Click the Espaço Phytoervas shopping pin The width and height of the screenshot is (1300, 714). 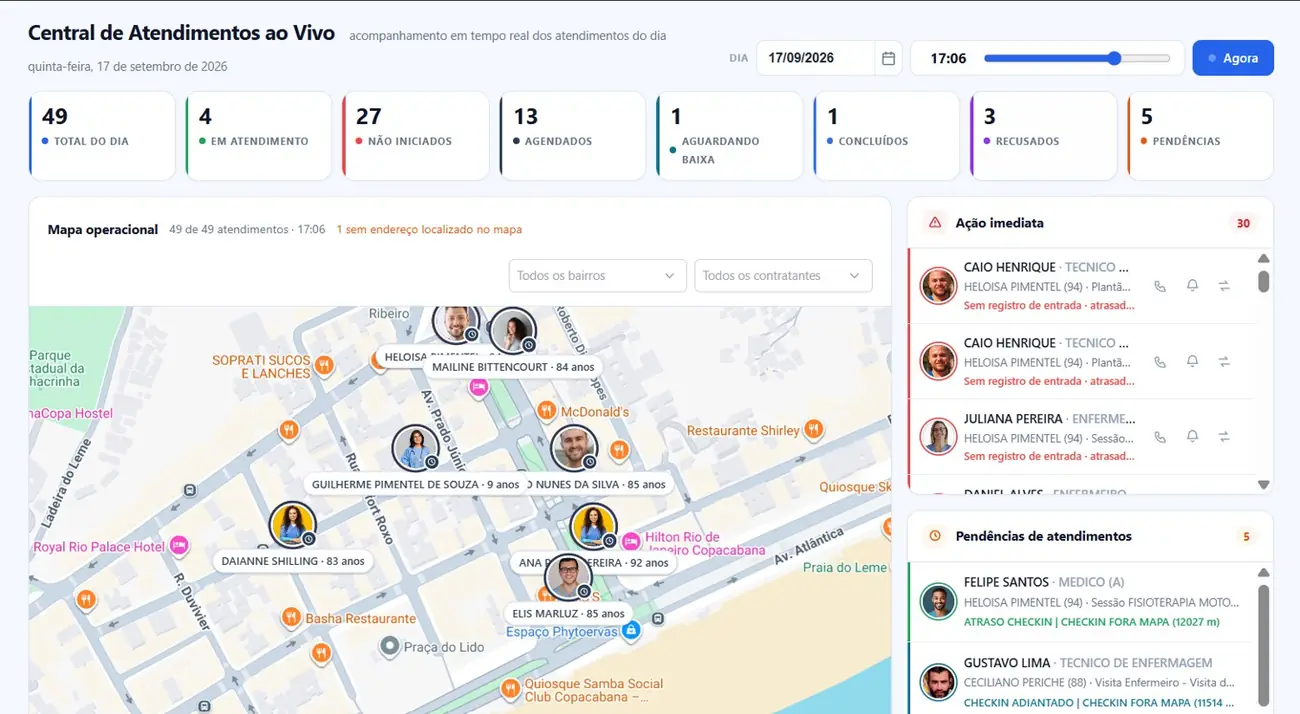tap(631, 631)
